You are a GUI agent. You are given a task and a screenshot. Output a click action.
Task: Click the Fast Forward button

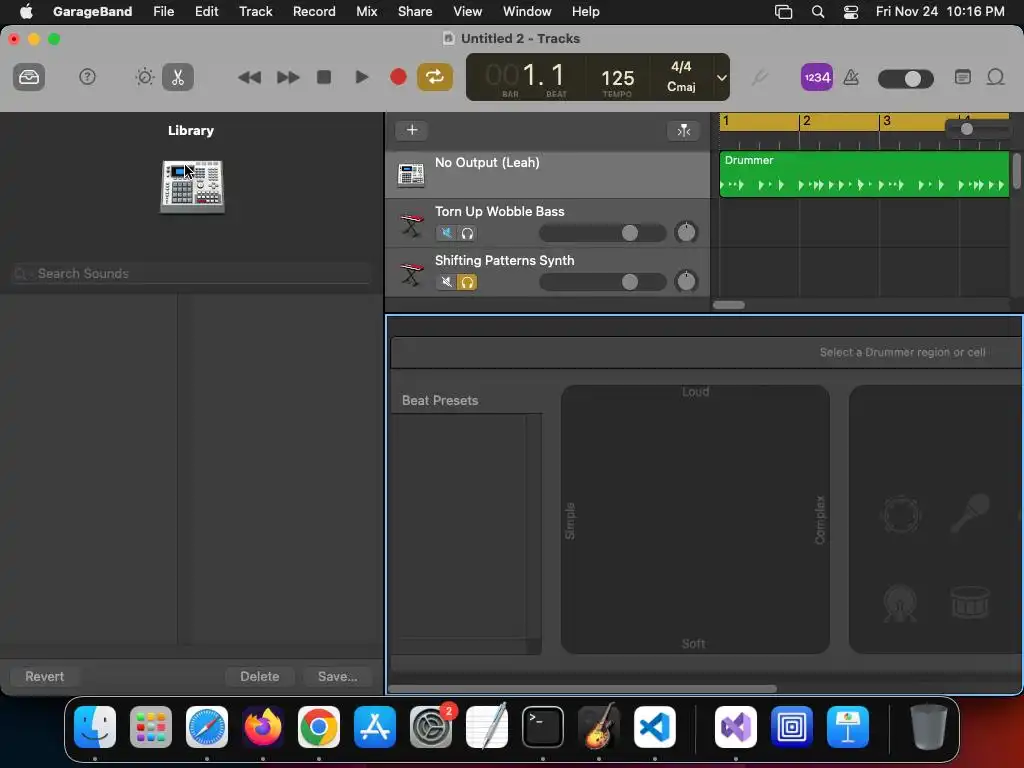click(x=287, y=78)
